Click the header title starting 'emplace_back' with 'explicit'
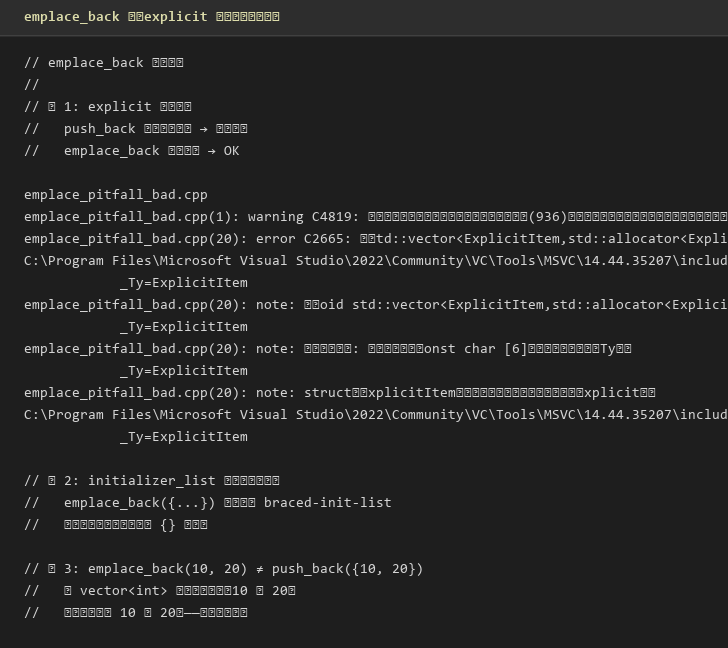Image resolution: width=728 pixels, height=648 pixels. coord(151,17)
